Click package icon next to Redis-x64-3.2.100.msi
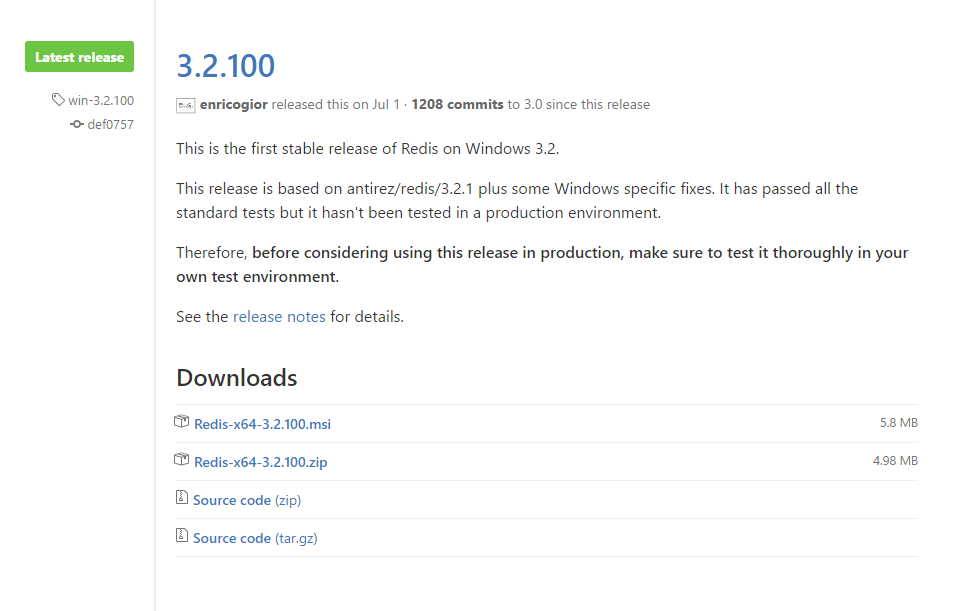The width and height of the screenshot is (979, 611). point(182,422)
